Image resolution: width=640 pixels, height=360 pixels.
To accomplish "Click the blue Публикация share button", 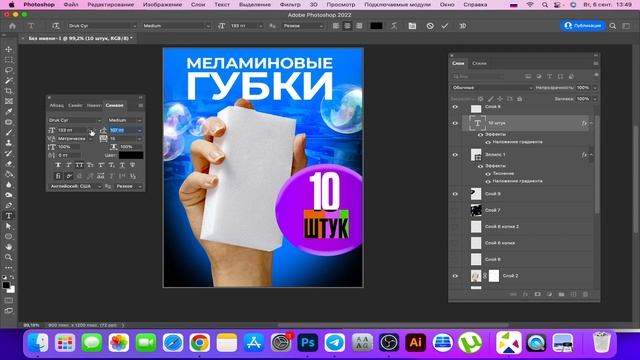I will pos(582,26).
